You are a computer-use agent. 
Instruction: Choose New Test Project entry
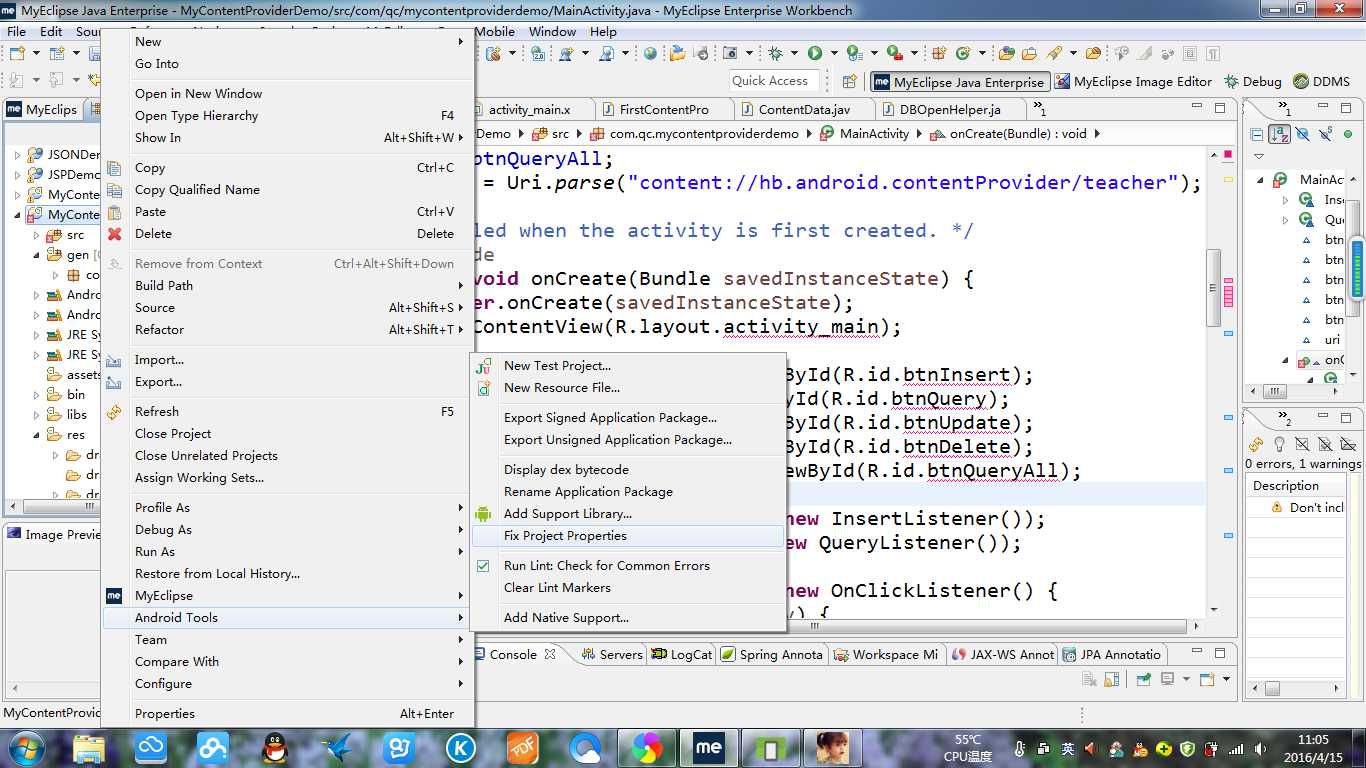(628, 366)
